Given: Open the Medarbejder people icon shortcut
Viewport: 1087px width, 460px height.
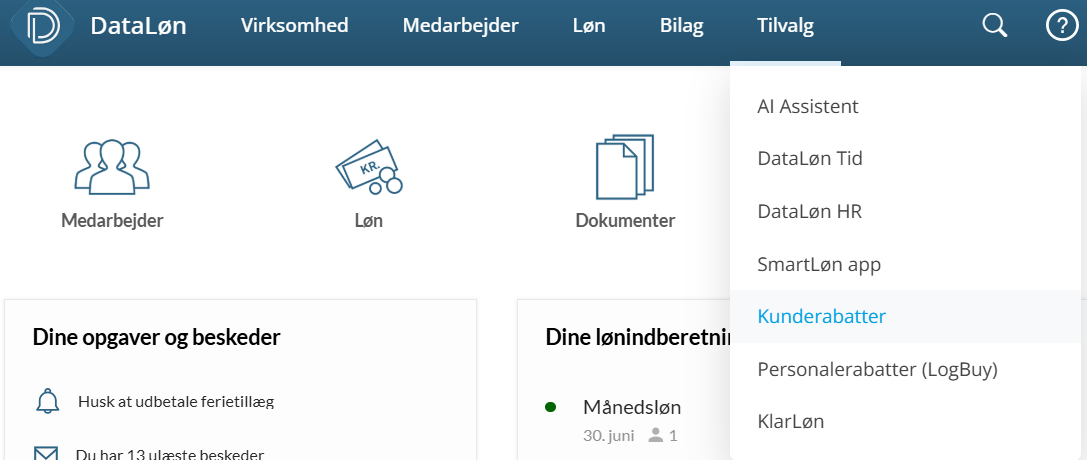Looking at the screenshot, I should [112, 166].
